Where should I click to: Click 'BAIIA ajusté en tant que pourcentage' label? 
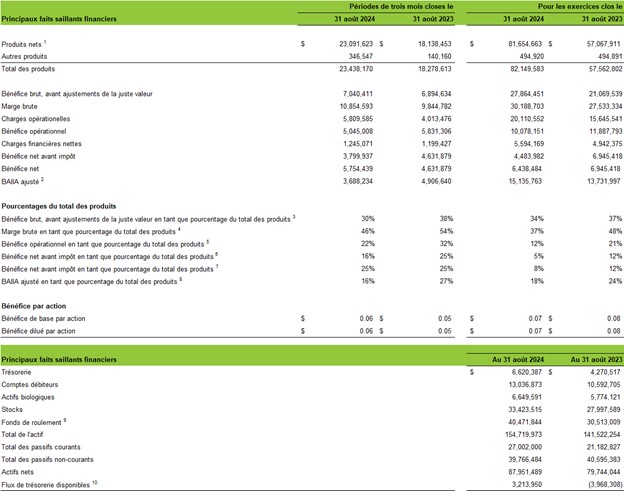point(89,282)
